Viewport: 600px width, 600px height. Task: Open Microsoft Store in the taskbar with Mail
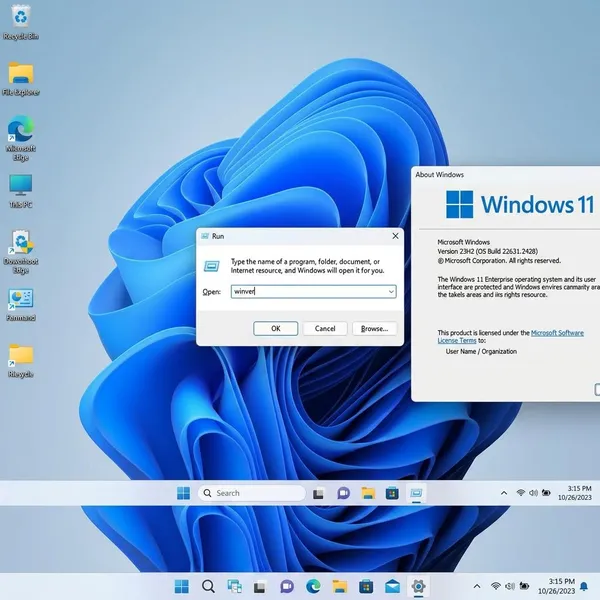366,586
